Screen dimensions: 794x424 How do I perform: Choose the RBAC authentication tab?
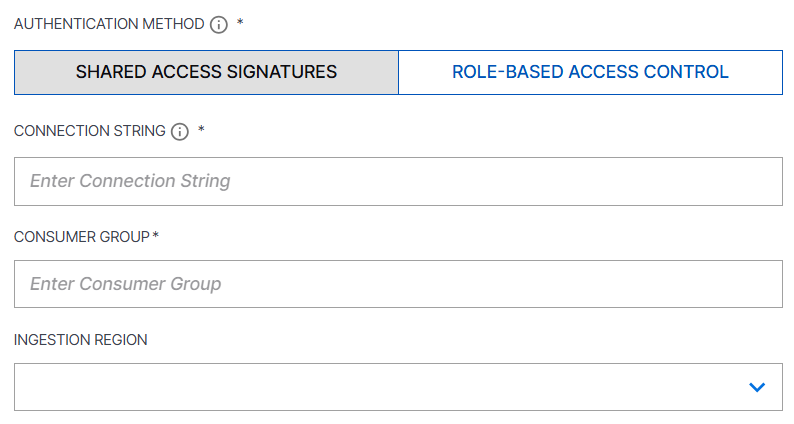click(x=590, y=72)
